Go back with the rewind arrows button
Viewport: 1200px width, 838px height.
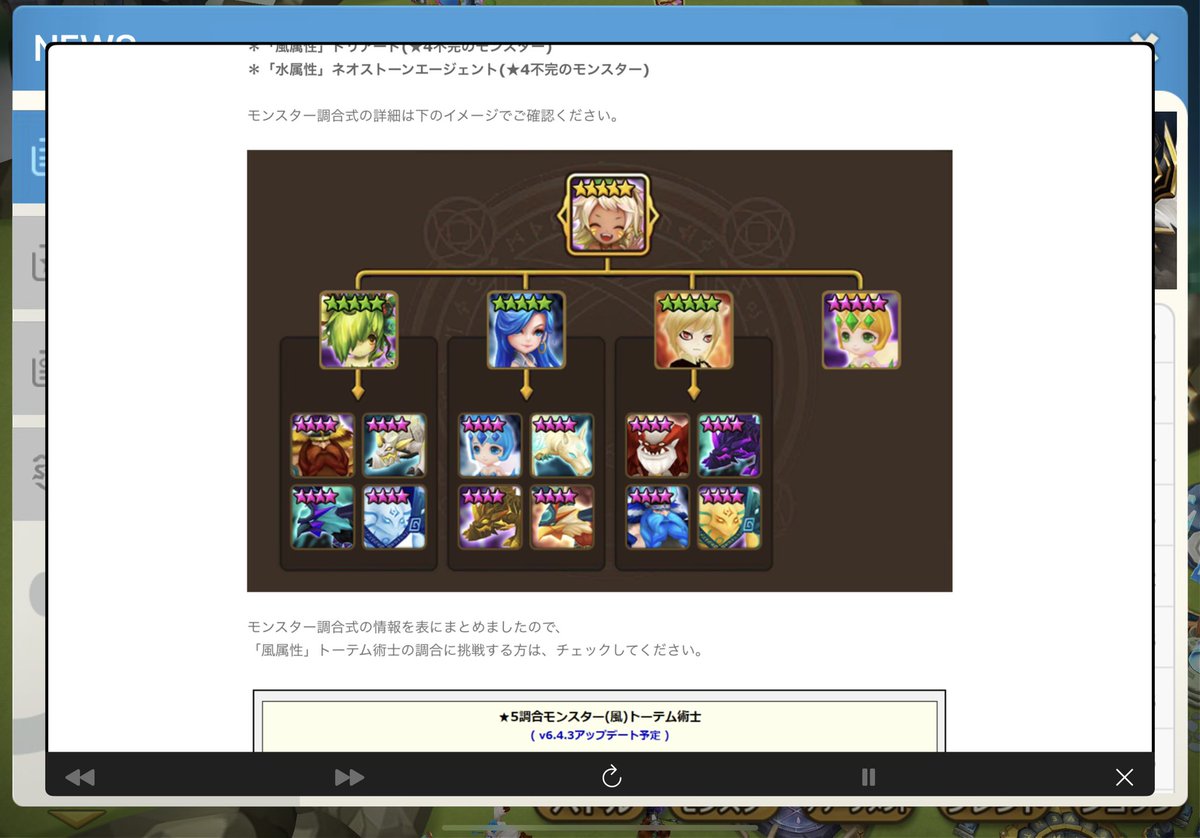pos(80,777)
